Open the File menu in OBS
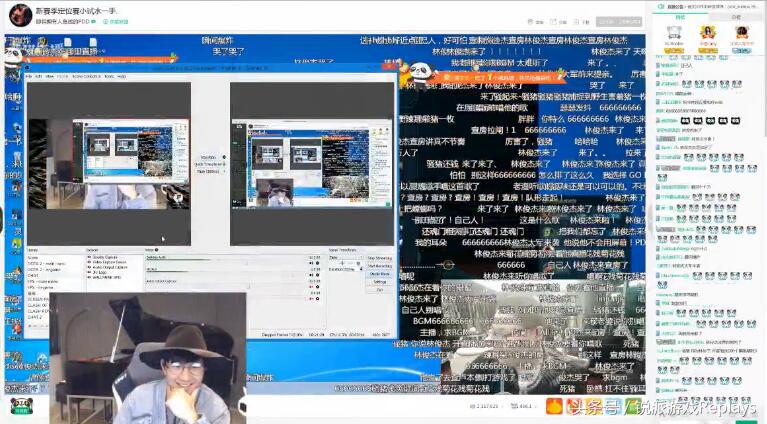The height and width of the screenshot is (424, 767). click(28, 76)
